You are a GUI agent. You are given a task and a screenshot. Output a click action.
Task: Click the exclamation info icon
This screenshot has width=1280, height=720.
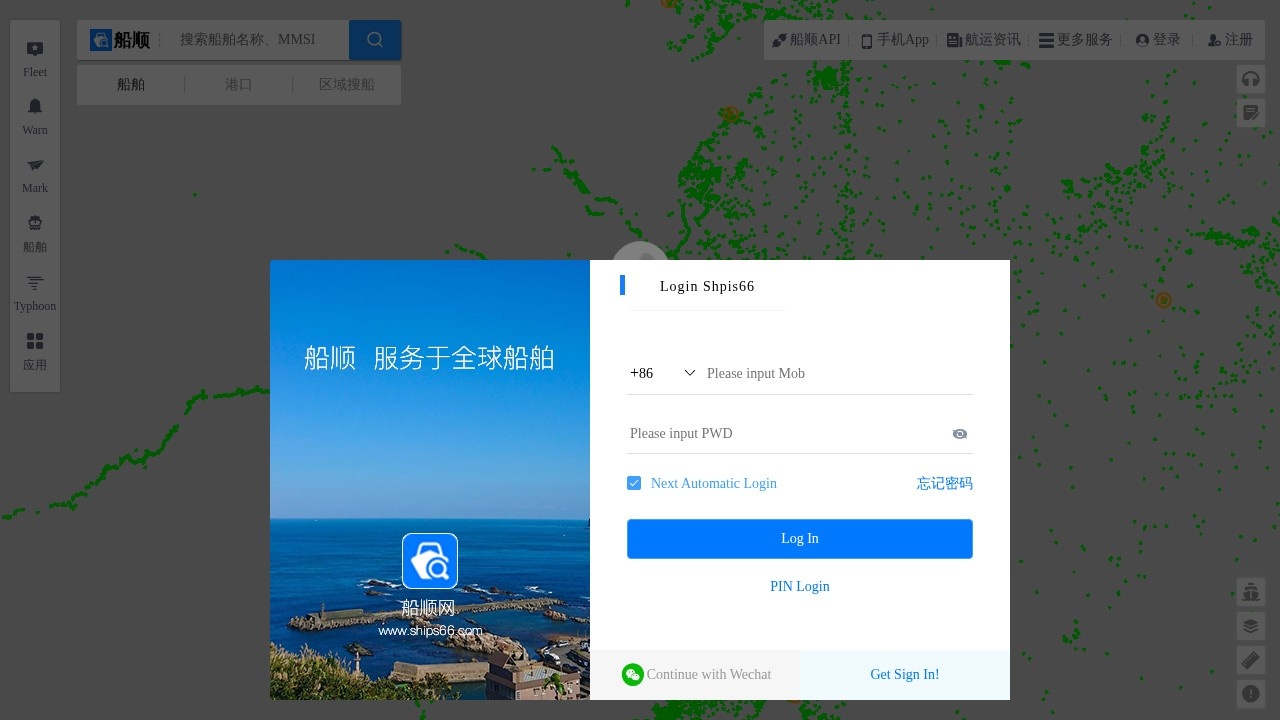tap(1251, 694)
